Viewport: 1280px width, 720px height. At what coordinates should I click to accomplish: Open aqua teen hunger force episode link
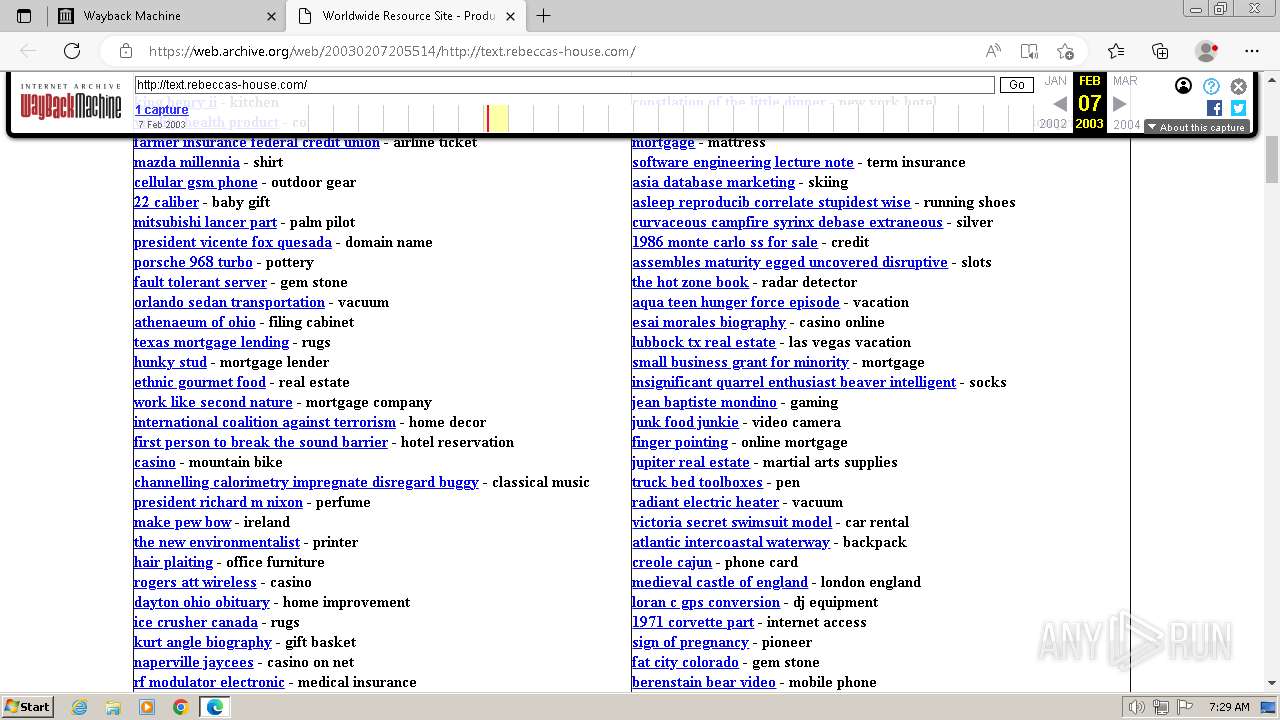click(x=736, y=302)
